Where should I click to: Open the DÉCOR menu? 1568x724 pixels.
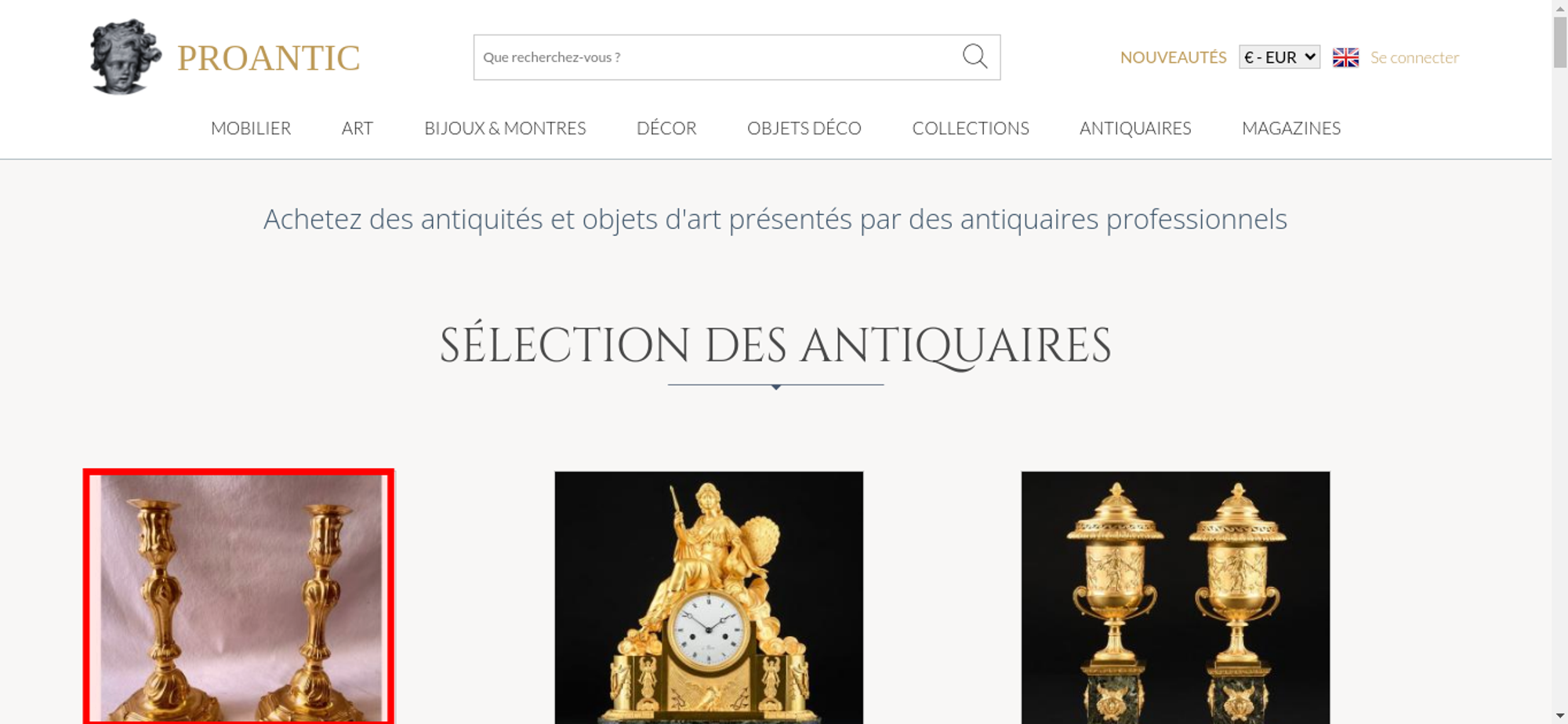tap(666, 128)
